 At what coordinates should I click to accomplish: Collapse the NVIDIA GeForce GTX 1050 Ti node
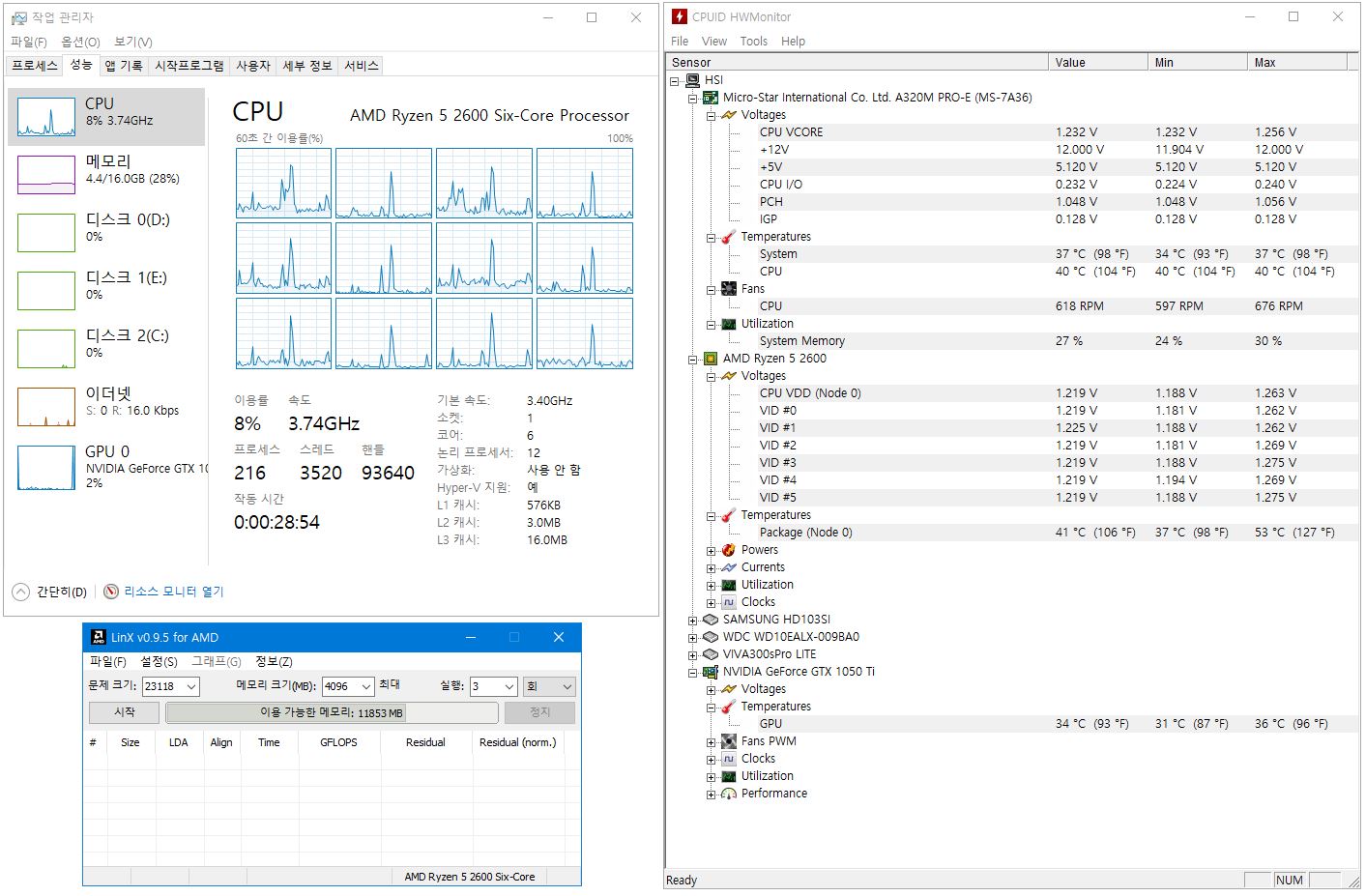click(693, 673)
